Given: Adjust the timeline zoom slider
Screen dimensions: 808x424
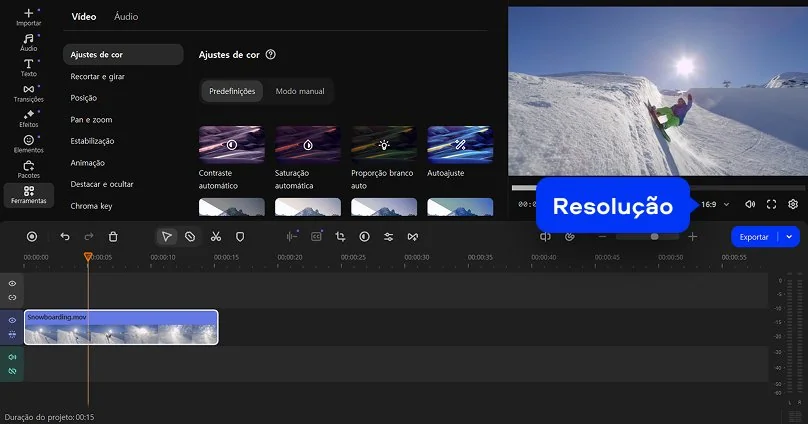Looking at the screenshot, I should point(654,237).
